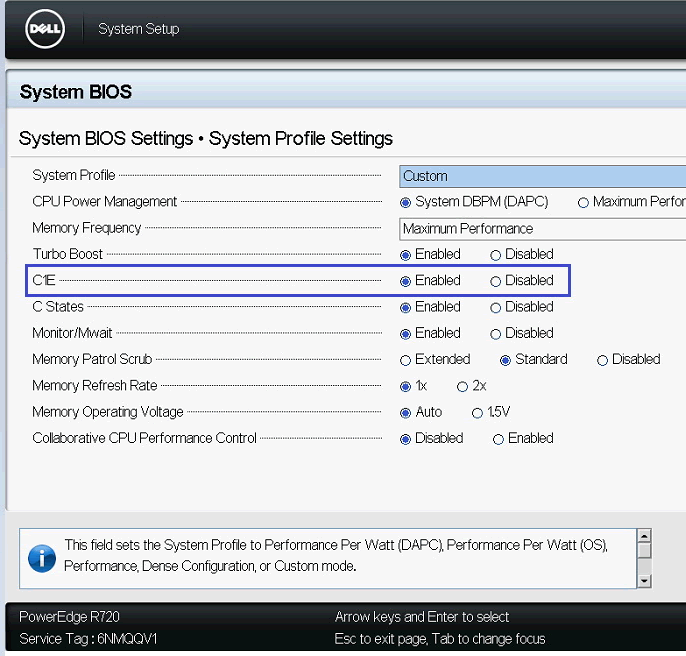
Task: Select System DBPM (DAPC) for CPU Power Management
Action: (x=406, y=203)
